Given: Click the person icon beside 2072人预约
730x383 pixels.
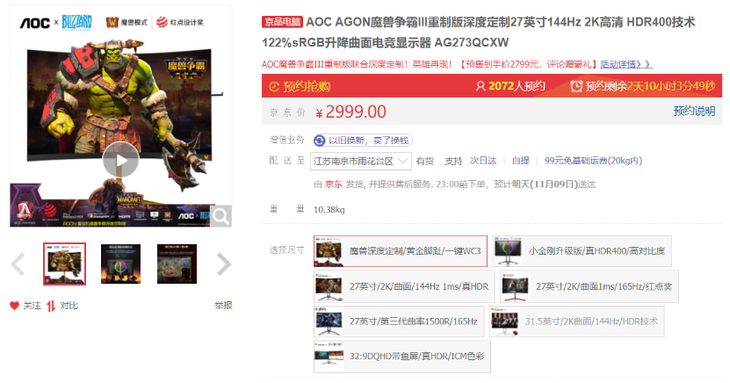Looking at the screenshot, I should tap(480, 86).
